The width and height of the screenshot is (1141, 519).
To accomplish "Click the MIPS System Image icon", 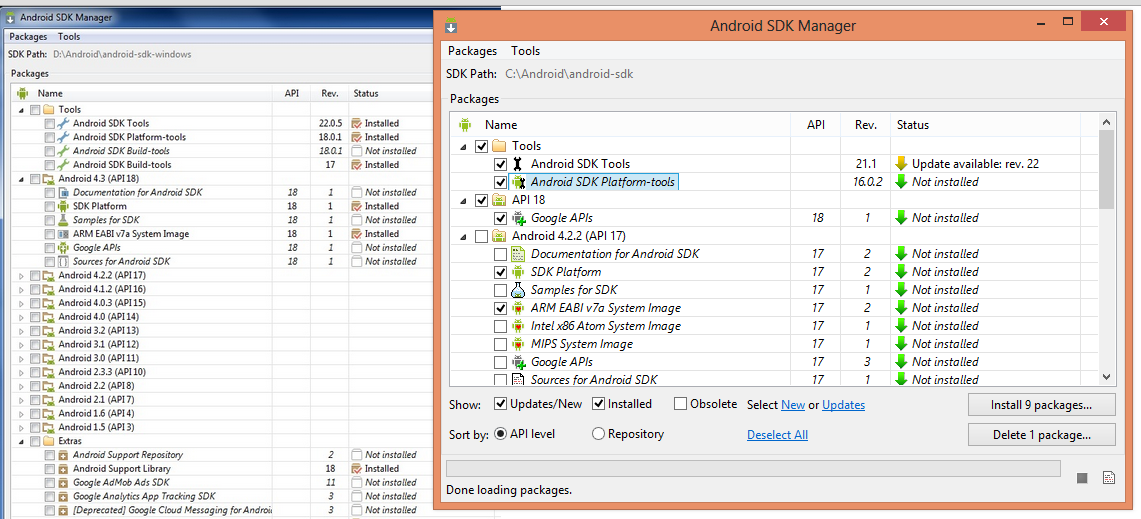I will tap(518, 344).
